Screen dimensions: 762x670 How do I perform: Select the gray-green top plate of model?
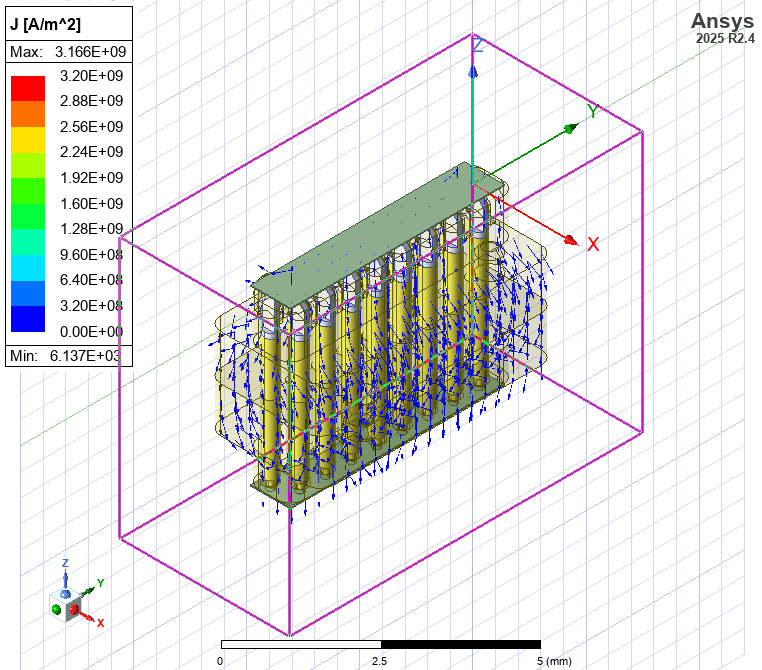(378, 235)
